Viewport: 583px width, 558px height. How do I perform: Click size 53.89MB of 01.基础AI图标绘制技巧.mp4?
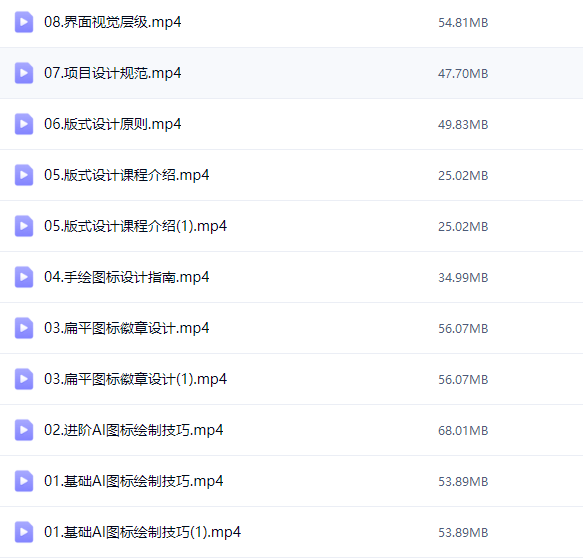(x=463, y=481)
